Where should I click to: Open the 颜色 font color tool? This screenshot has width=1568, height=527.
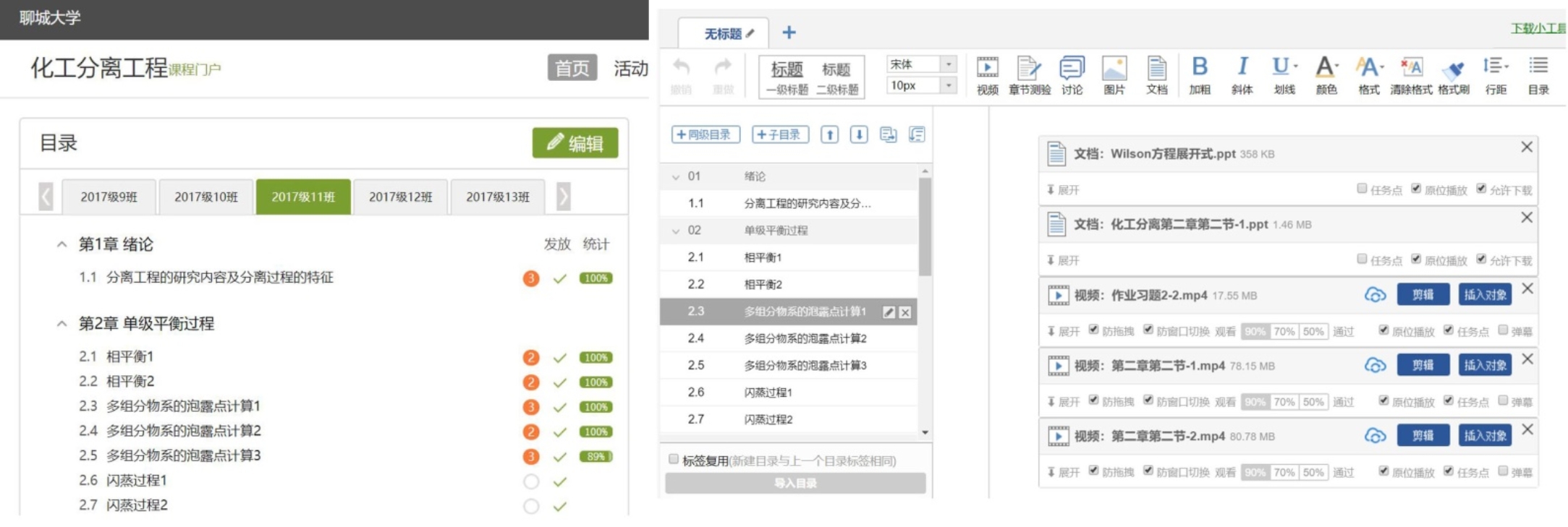[1326, 67]
